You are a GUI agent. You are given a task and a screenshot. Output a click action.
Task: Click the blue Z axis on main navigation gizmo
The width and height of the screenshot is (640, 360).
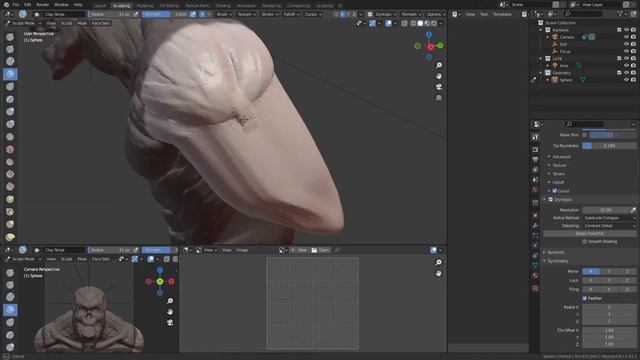tap(429, 35)
